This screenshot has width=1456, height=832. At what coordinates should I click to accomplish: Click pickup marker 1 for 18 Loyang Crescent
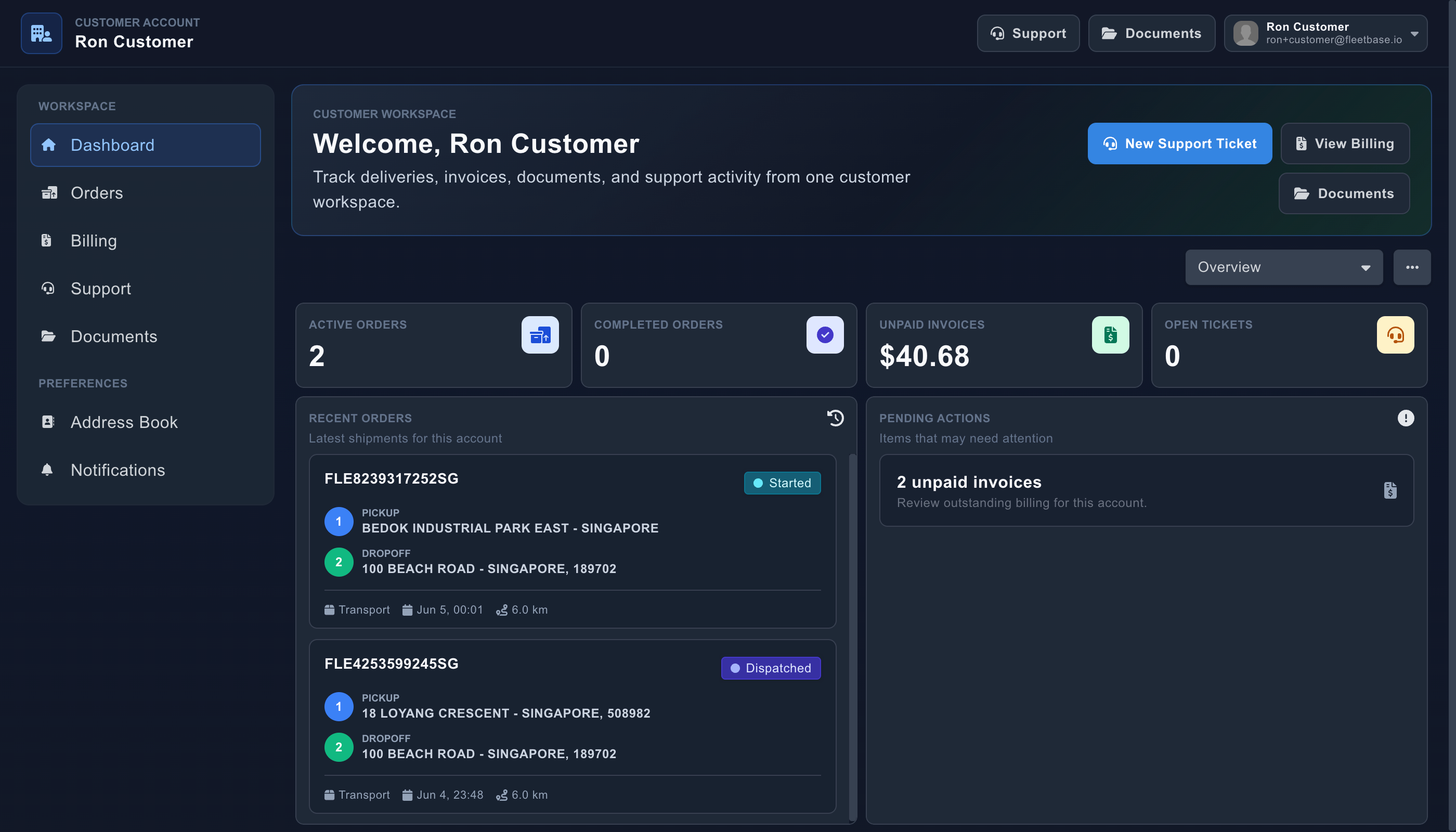point(339,707)
